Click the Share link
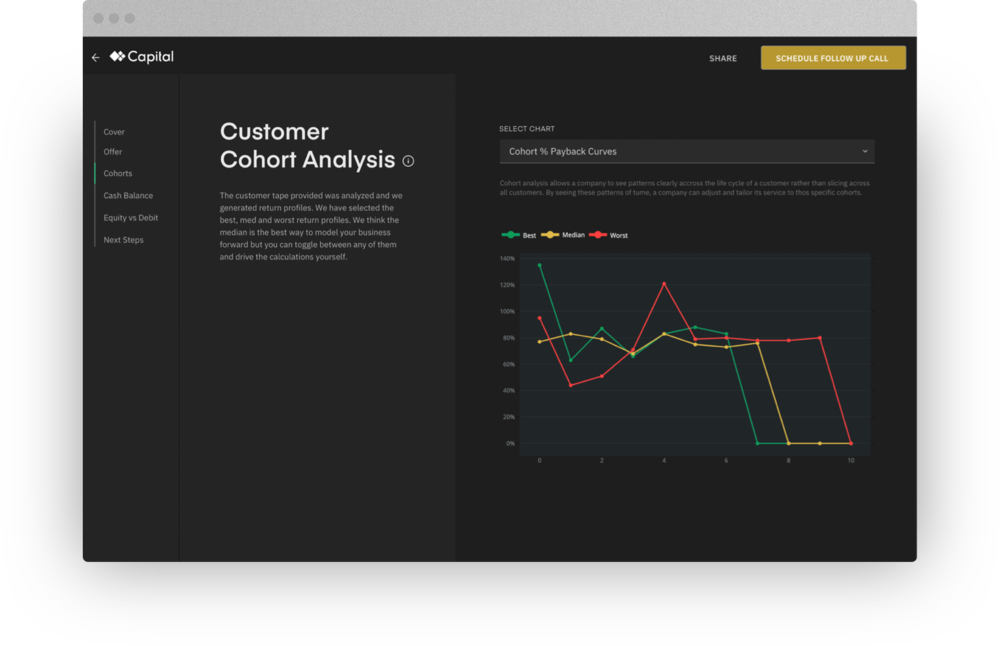This screenshot has width=1000, height=646. 723,59
